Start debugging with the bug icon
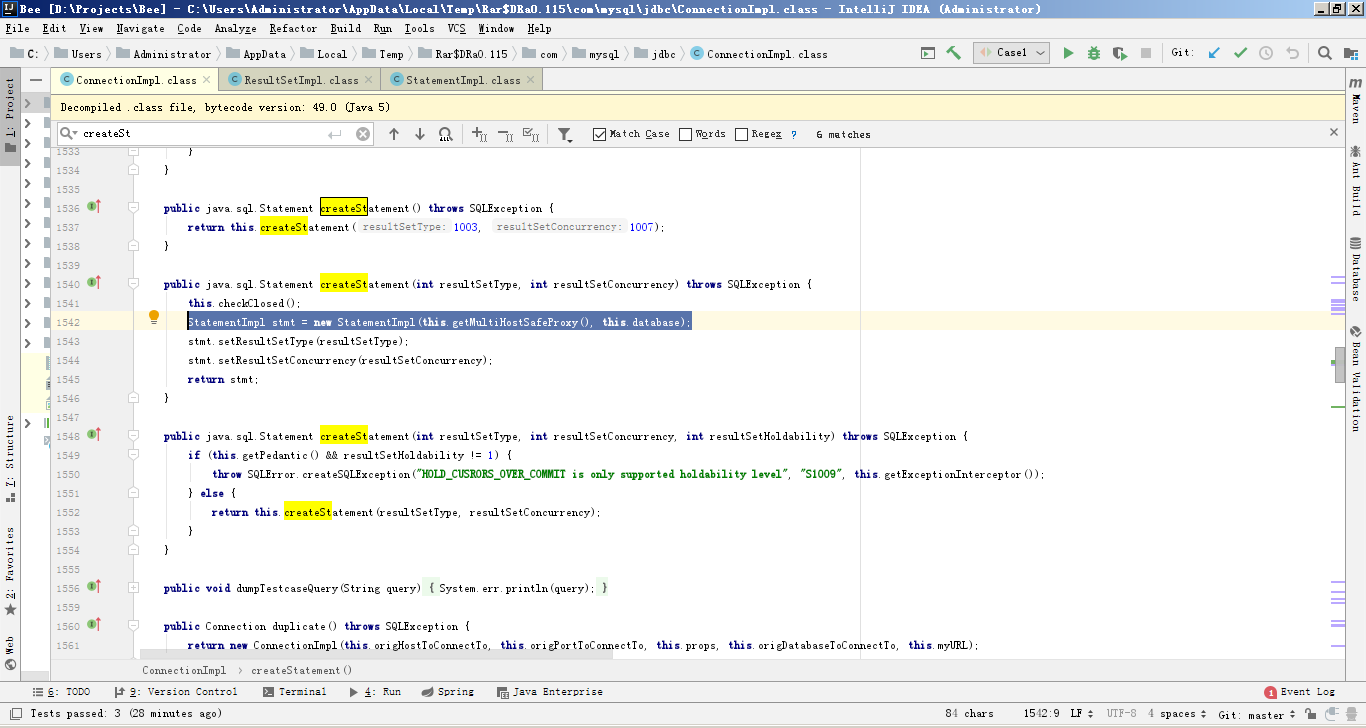1366x728 pixels. pyautogui.click(x=1094, y=53)
